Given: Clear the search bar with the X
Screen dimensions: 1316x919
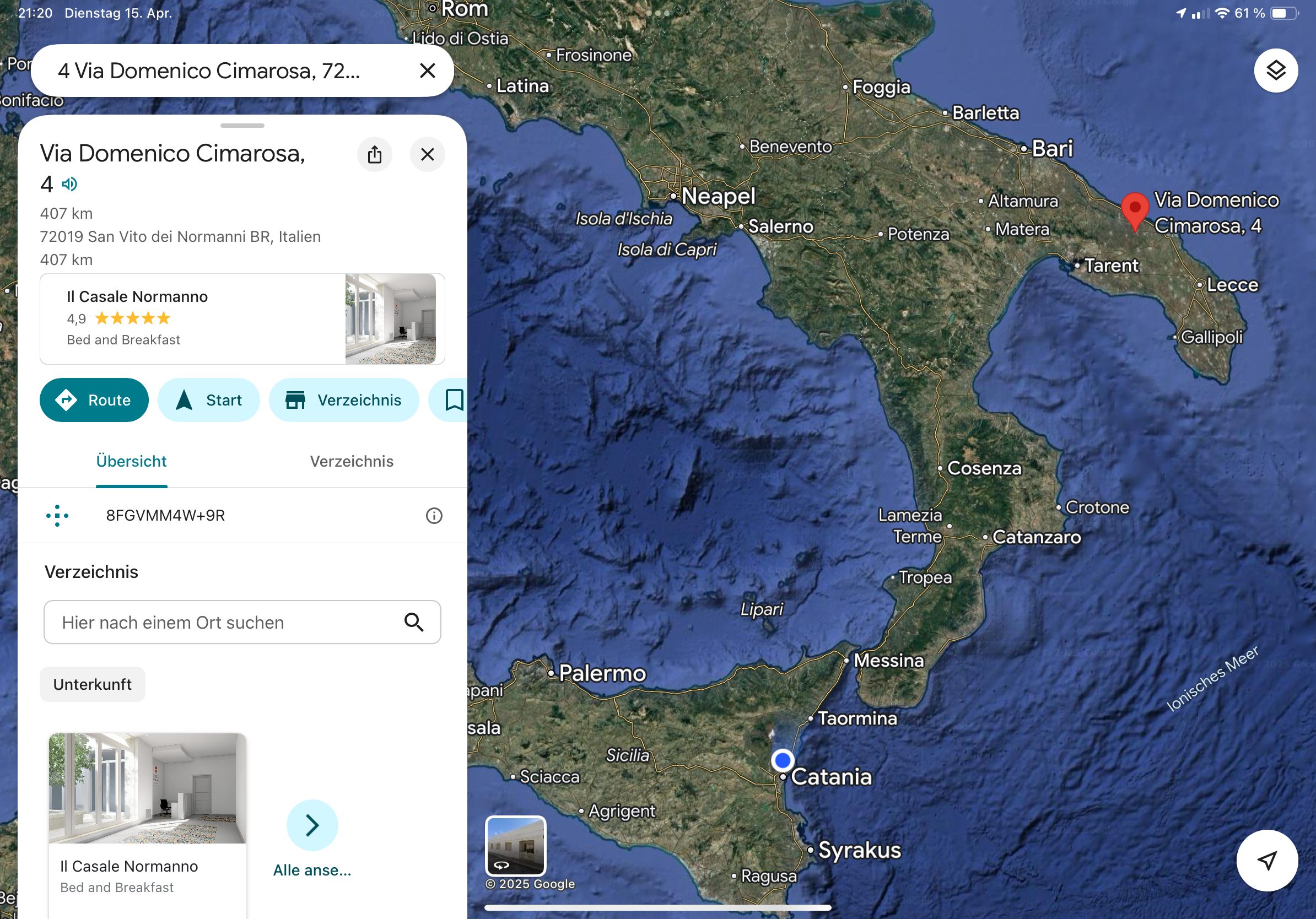Looking at the screenshot, I should (x=427, y=71).
